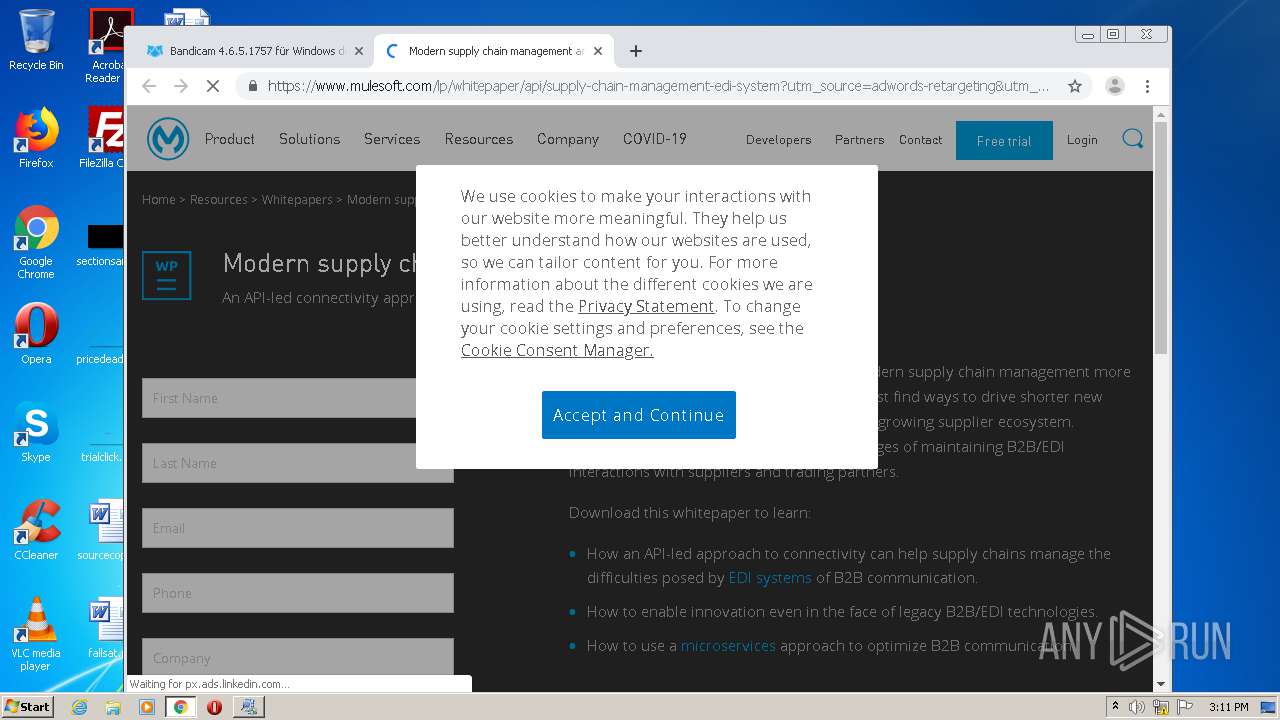The height and width of the screenshot is (720, 1280).
Task: Go to Resources breadcrumb
Action: click(x=219, y=200)
